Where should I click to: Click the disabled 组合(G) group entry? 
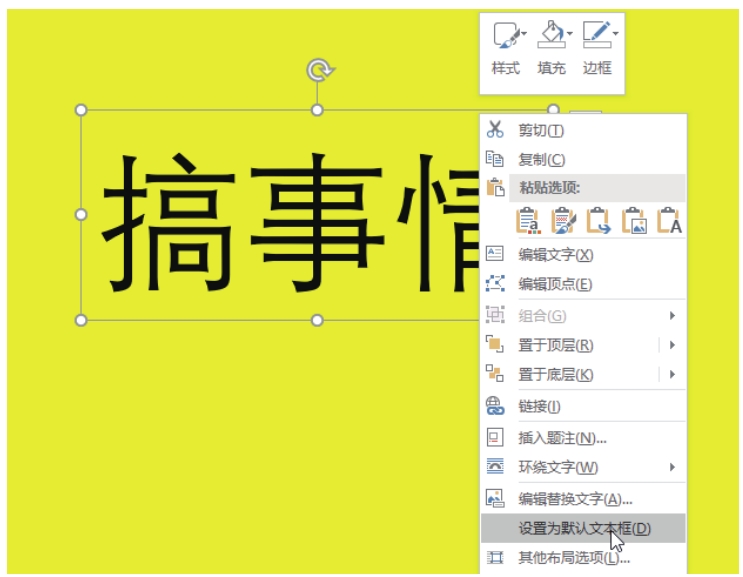pos(584,316)
